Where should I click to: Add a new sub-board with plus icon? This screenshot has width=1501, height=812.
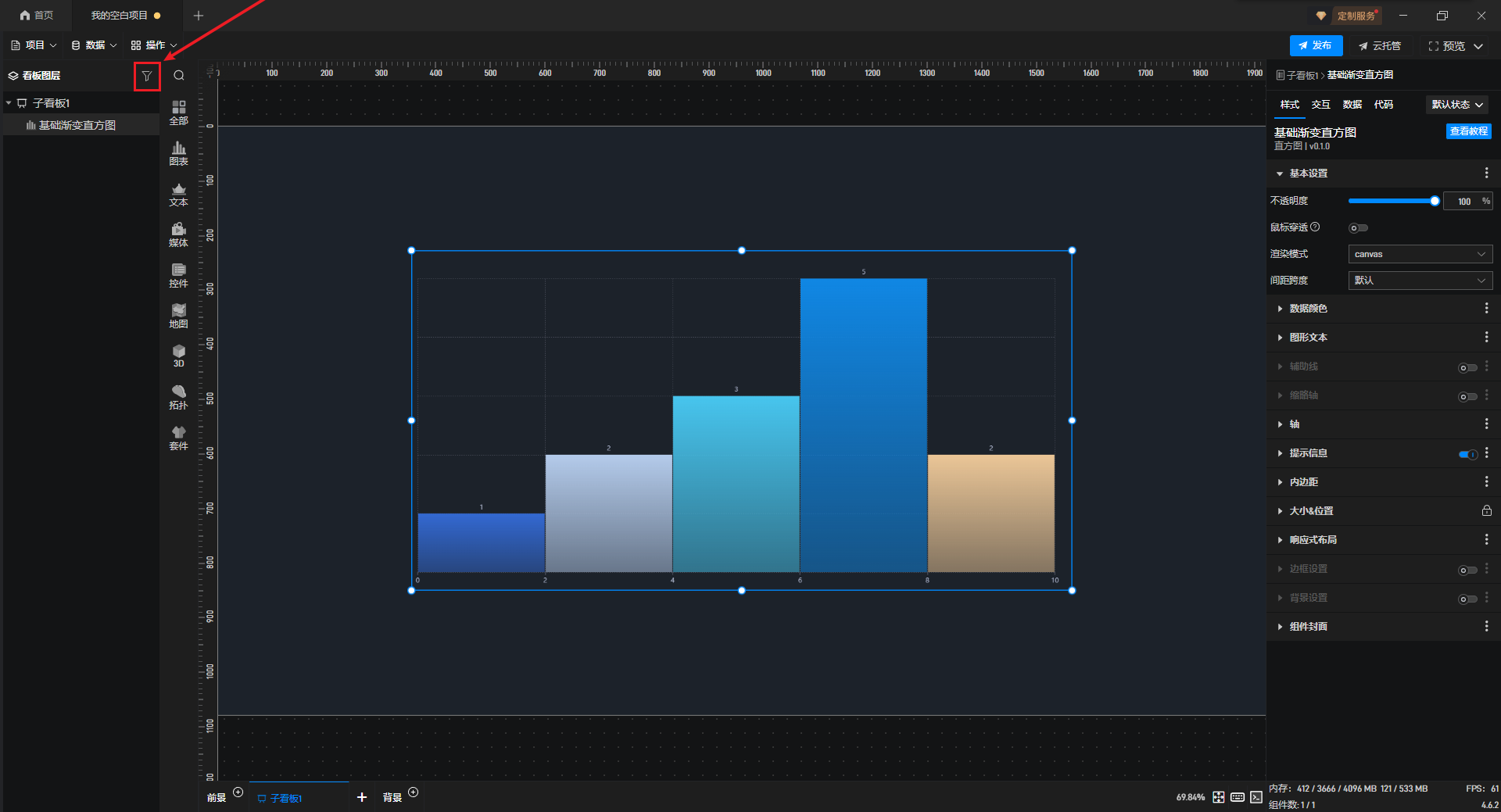point(362,797)
